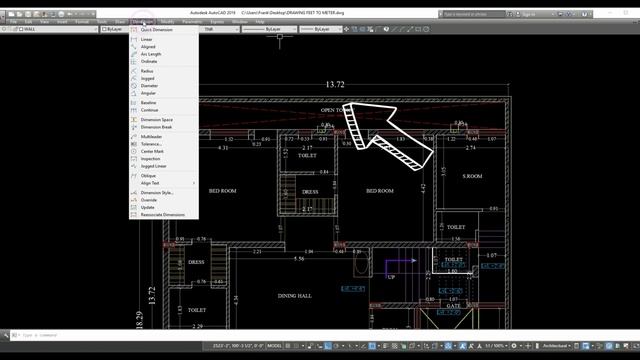
Task: Click the Open file icon in quick access
Action: coord(19,14)
